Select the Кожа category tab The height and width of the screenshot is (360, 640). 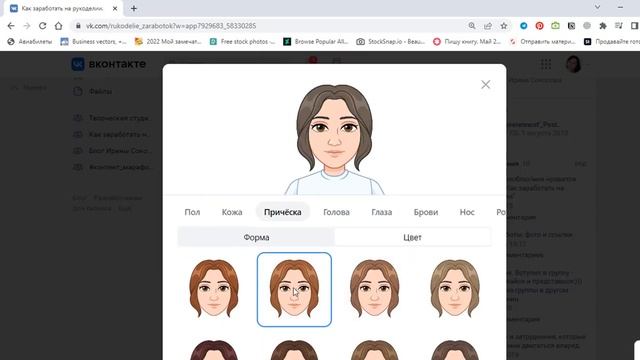pos(232,212)
